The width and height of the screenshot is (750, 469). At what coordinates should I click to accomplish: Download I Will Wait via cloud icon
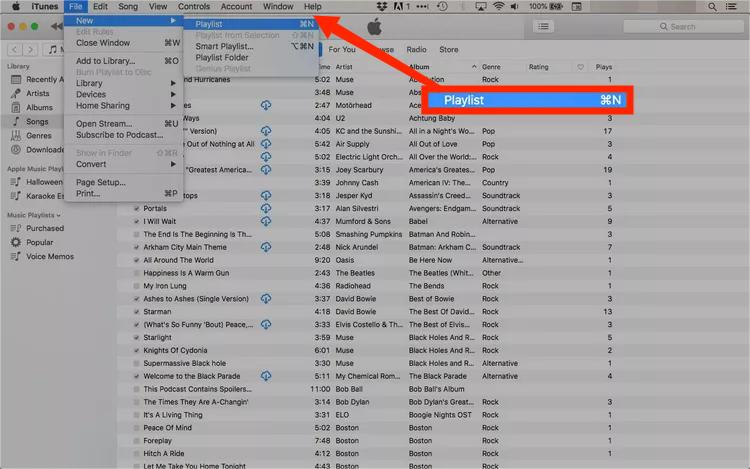coord(266,221)
